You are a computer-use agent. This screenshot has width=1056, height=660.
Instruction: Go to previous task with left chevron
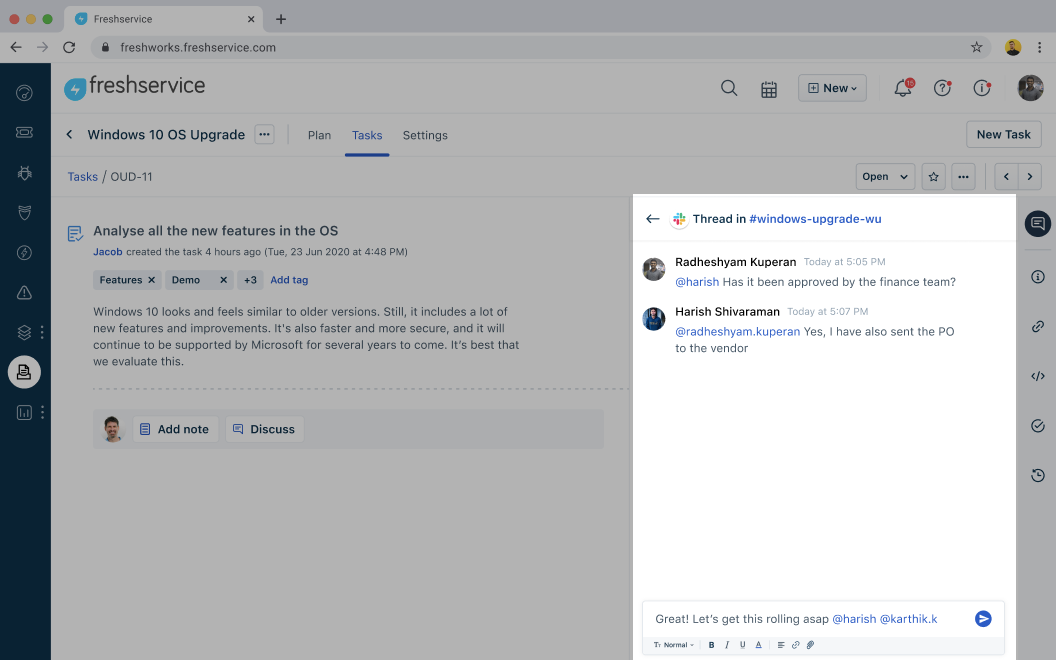coord(1006,176)
